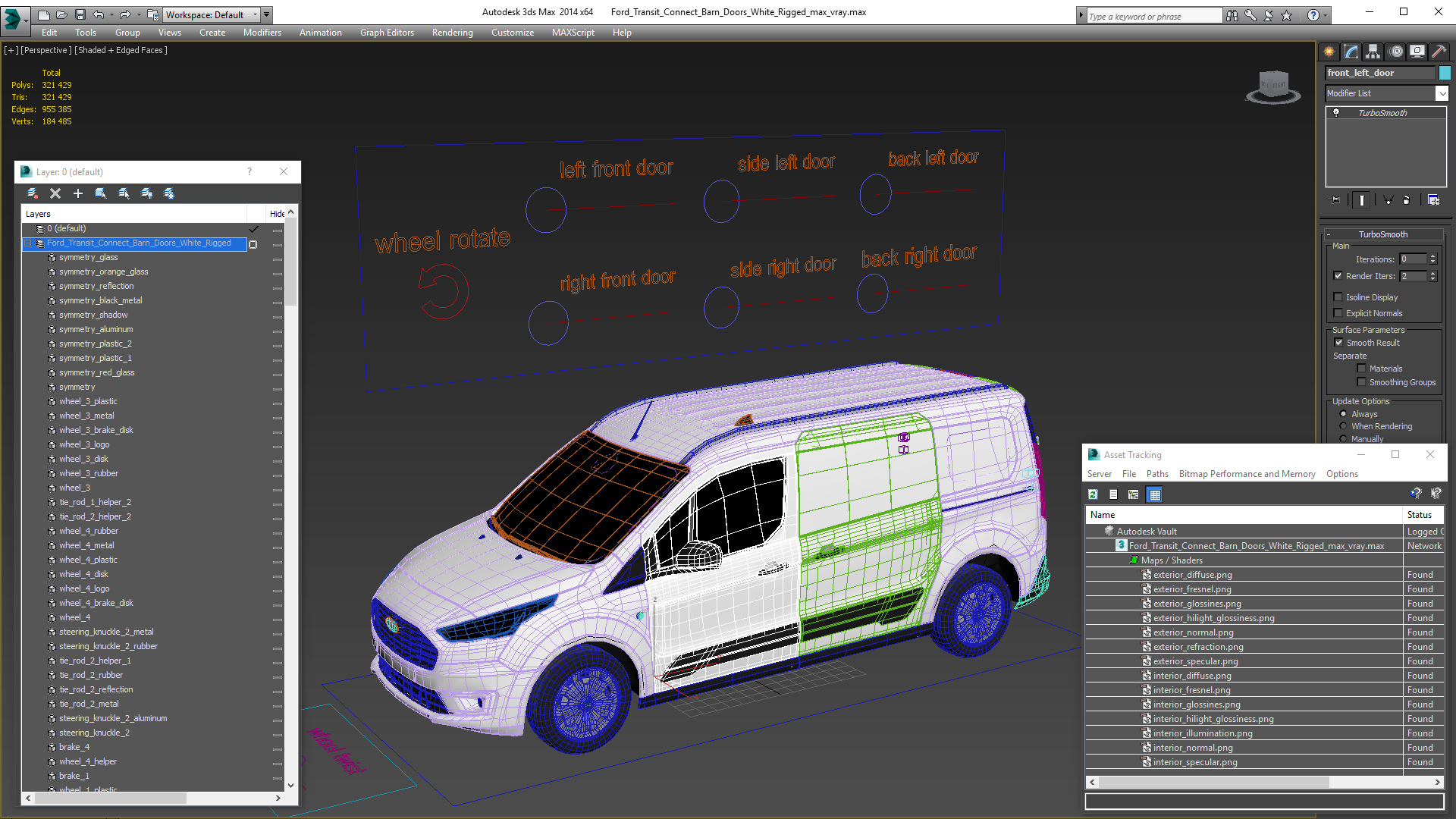Click the front_left_door object color swatch
The width and height of the screenshot is (1456, 819).
tap(1445, 73)
